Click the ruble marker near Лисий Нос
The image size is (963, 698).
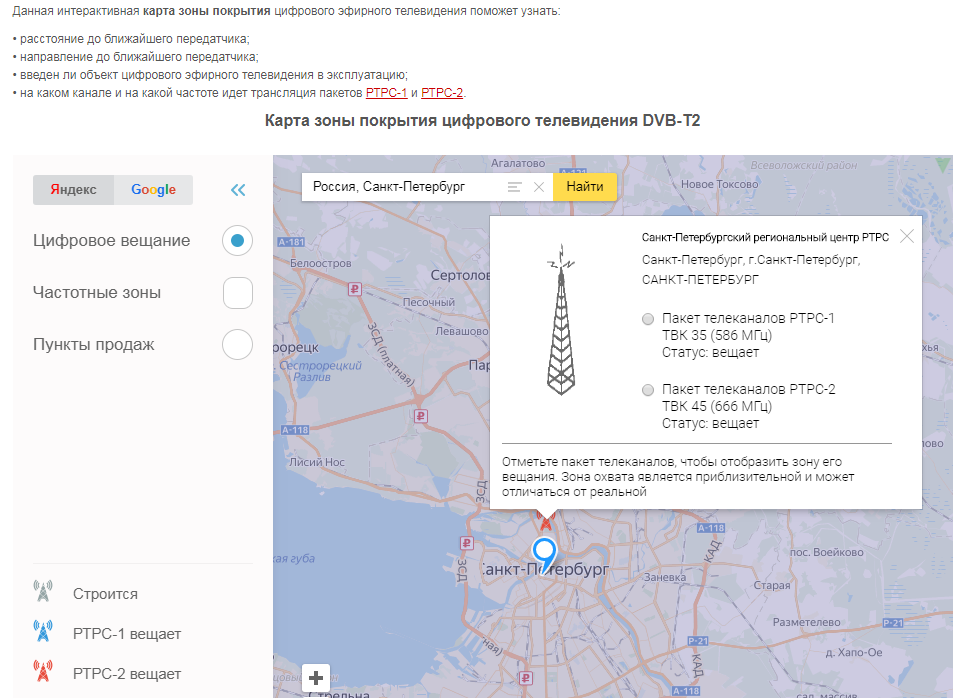click(420, 416)
